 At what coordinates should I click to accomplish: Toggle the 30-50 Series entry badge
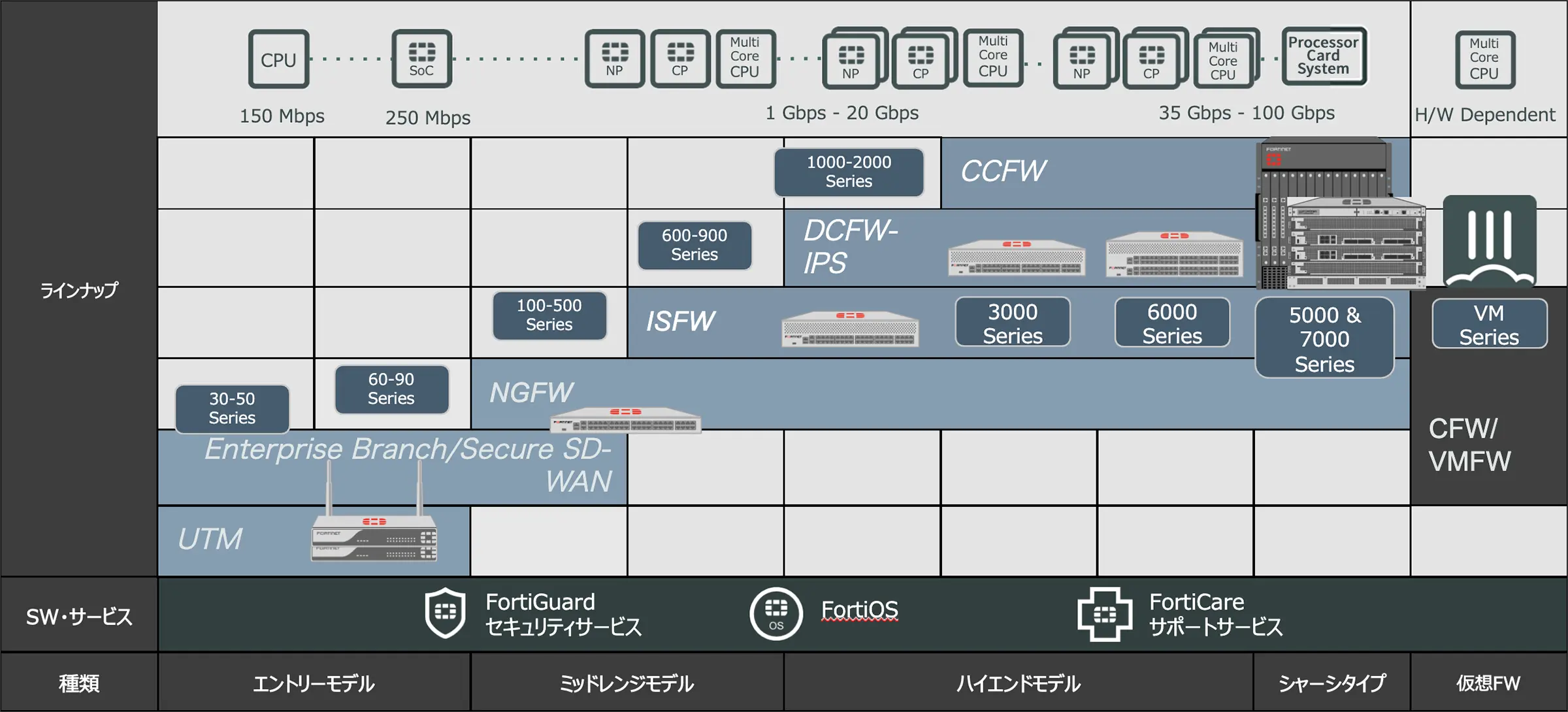click(231, 410)
